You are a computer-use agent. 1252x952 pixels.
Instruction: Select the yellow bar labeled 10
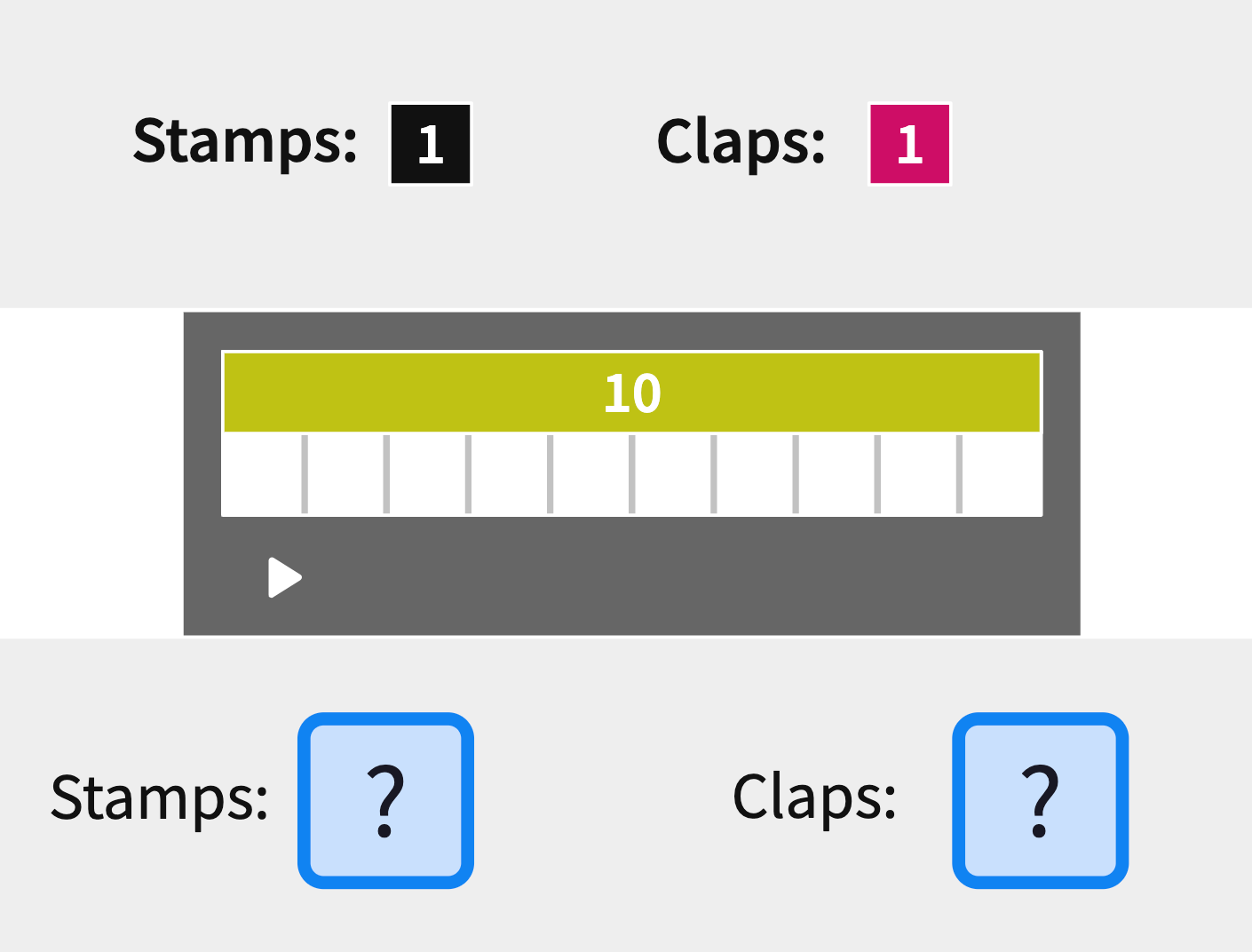(x=631, y=393)
